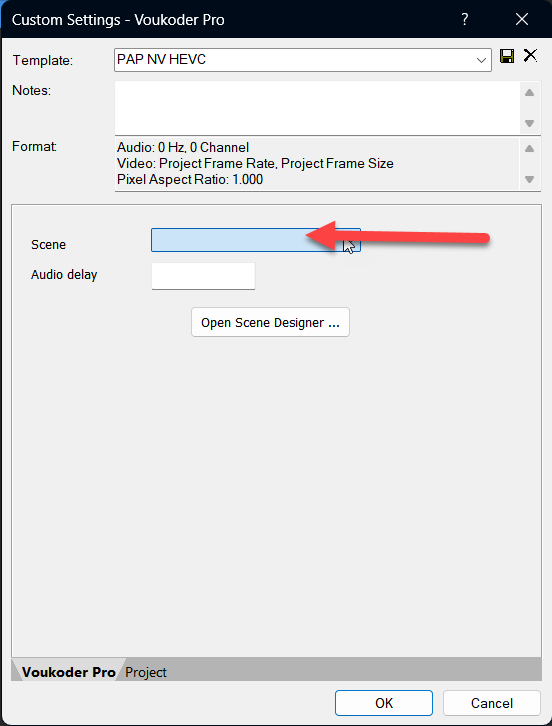
Task: Click Notes scrollbar down arrow
Action: point(530,124)
